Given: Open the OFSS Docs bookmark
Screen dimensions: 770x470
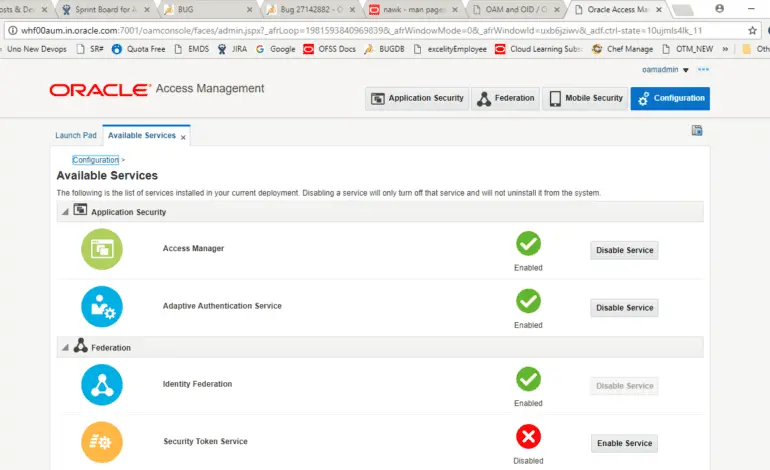Looking at the screenshot, I should (330, 49).
